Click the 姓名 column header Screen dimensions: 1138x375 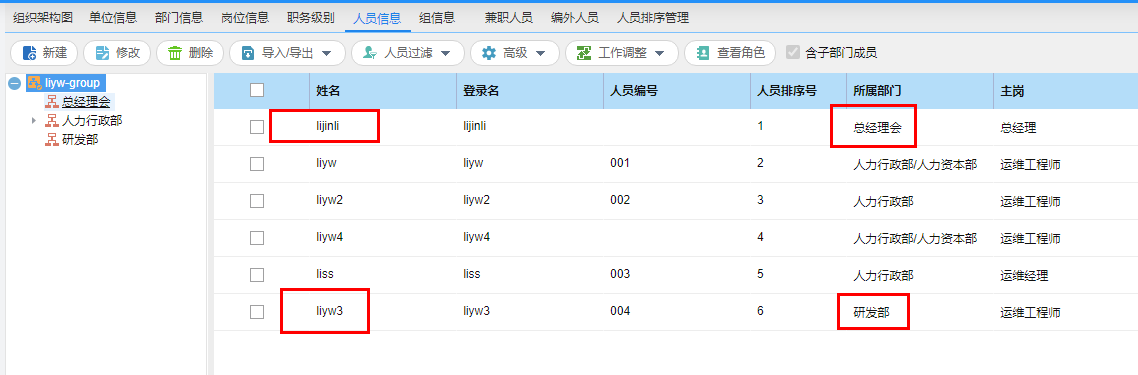[328, 91]
